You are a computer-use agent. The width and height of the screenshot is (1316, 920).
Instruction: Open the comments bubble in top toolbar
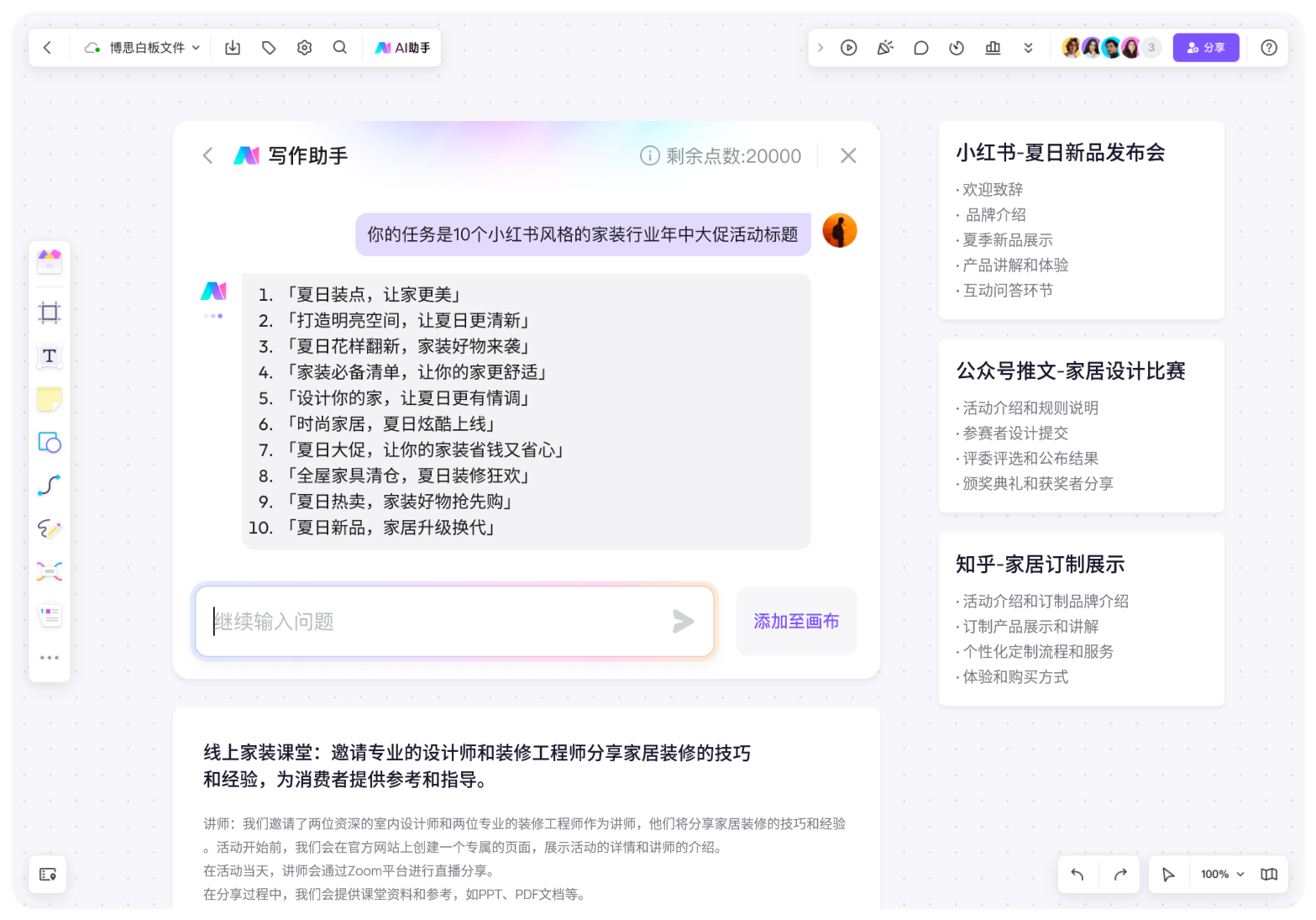click(x=920, y=48)
